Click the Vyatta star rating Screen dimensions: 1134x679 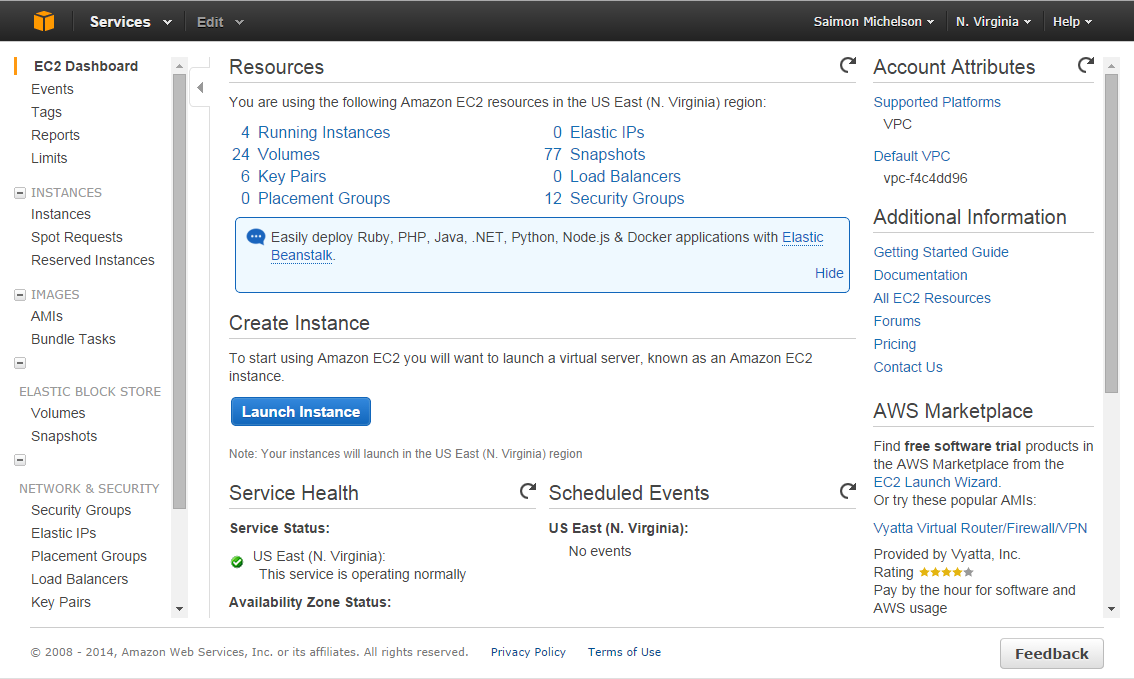coord(946,572)
